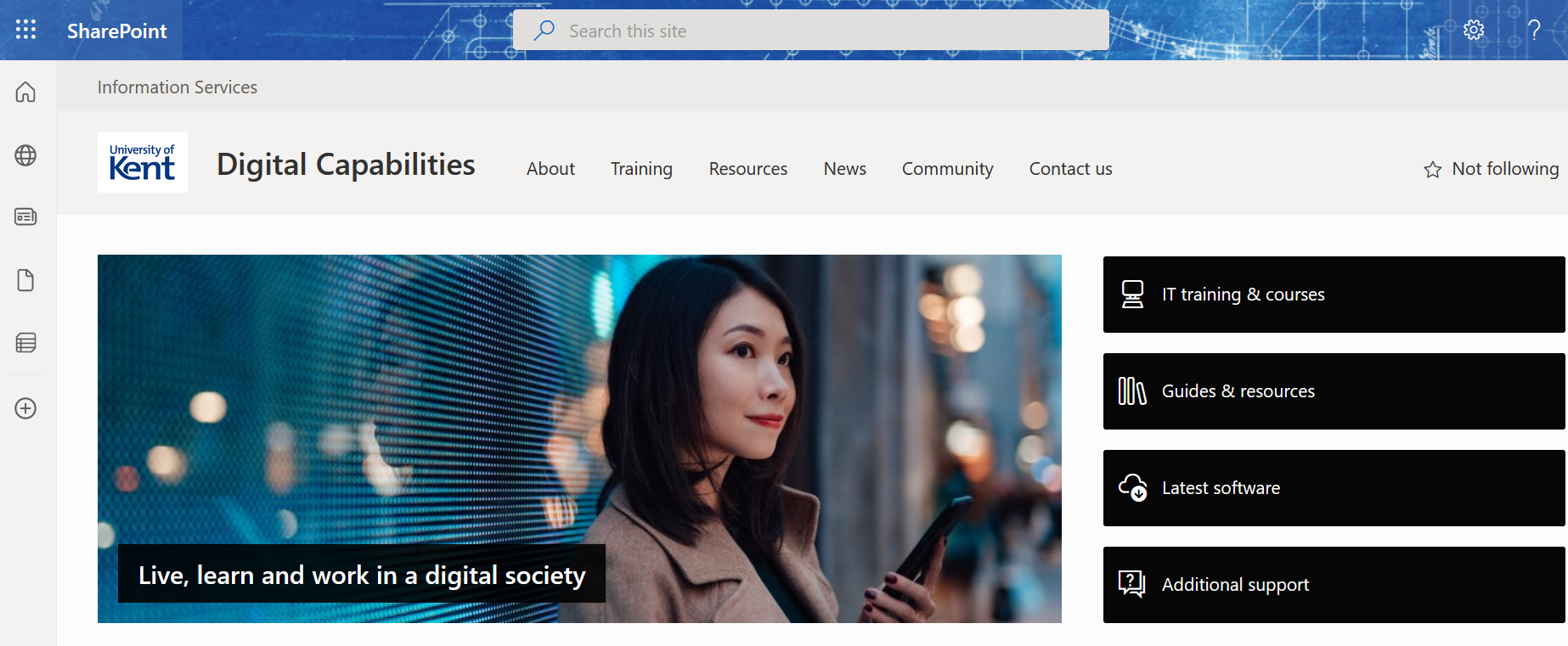Screen dimensions: 1568x646
Task: Open My files page icon
Action: pyautogui.click(x=25, y=280)
